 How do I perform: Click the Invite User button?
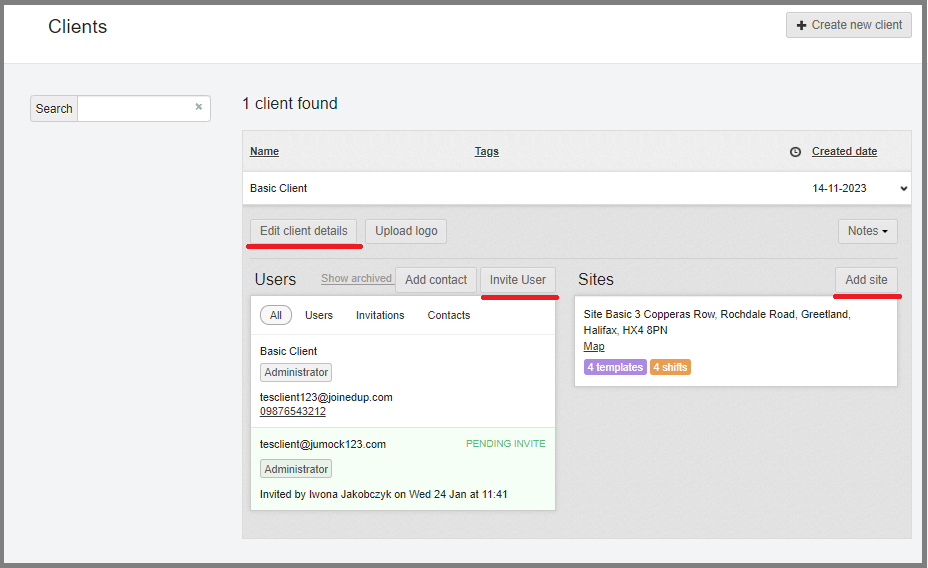518,280
